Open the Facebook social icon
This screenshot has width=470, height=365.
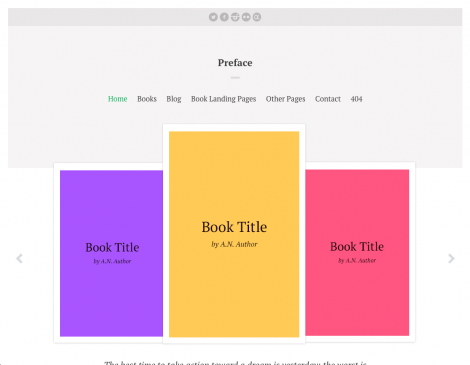click(224, 17)
